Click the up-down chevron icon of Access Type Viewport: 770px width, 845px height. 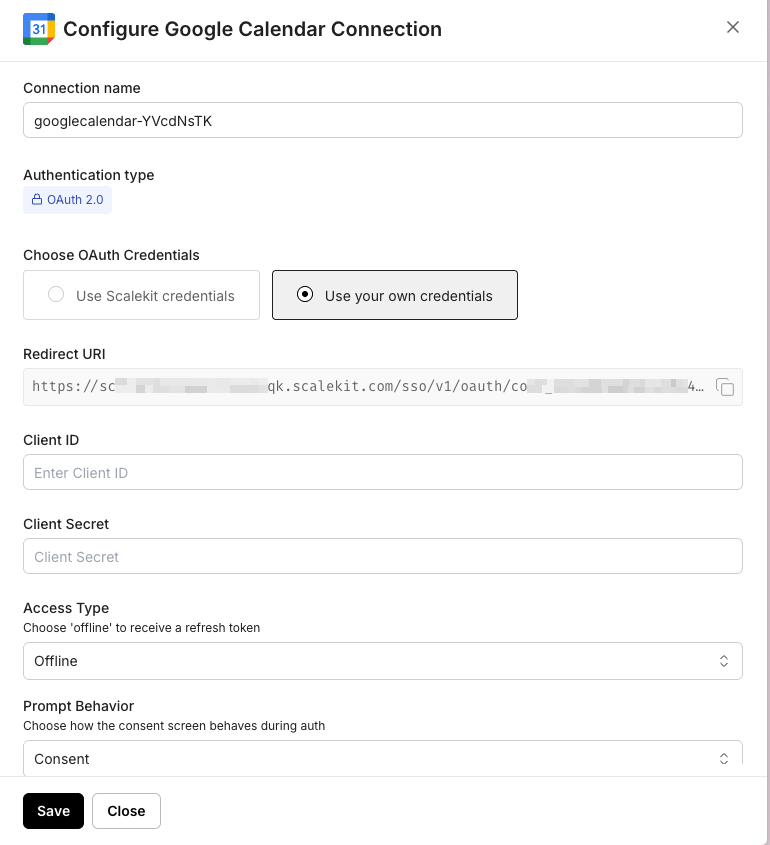point(724,661)
